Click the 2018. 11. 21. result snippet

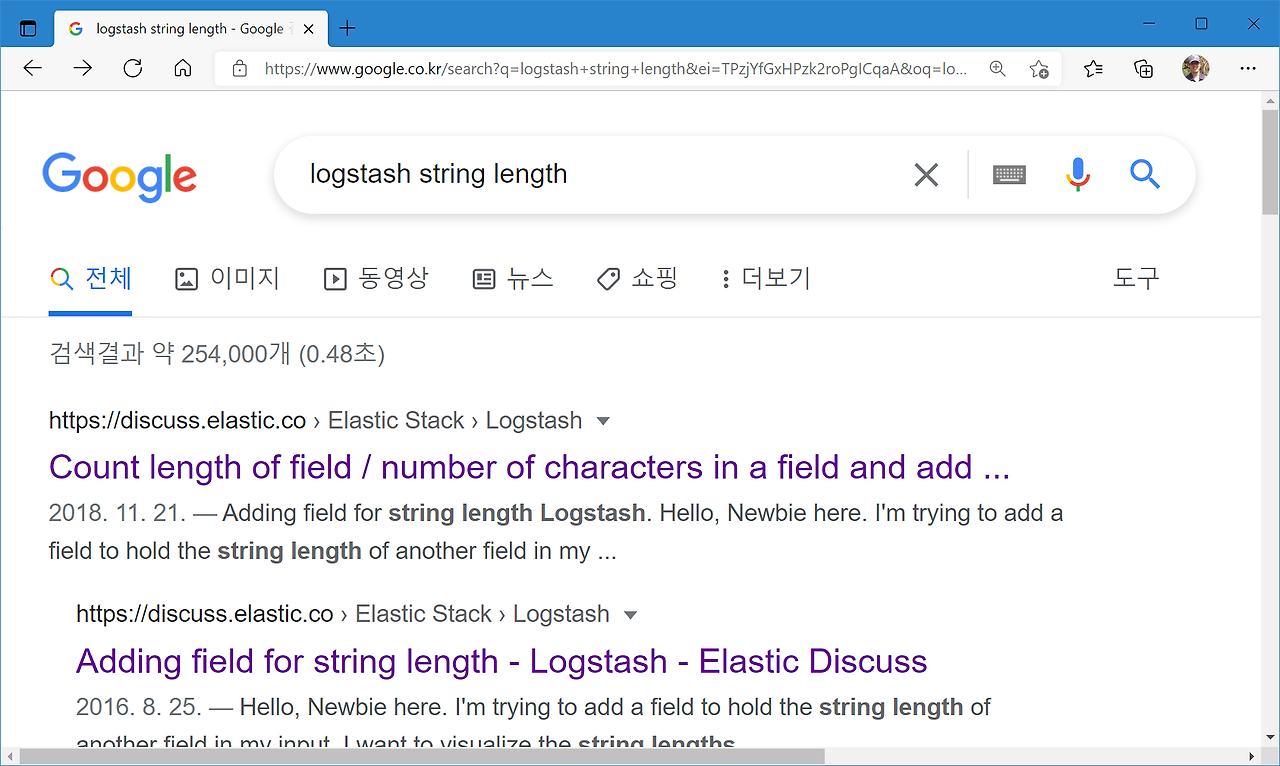click(556, 532)
